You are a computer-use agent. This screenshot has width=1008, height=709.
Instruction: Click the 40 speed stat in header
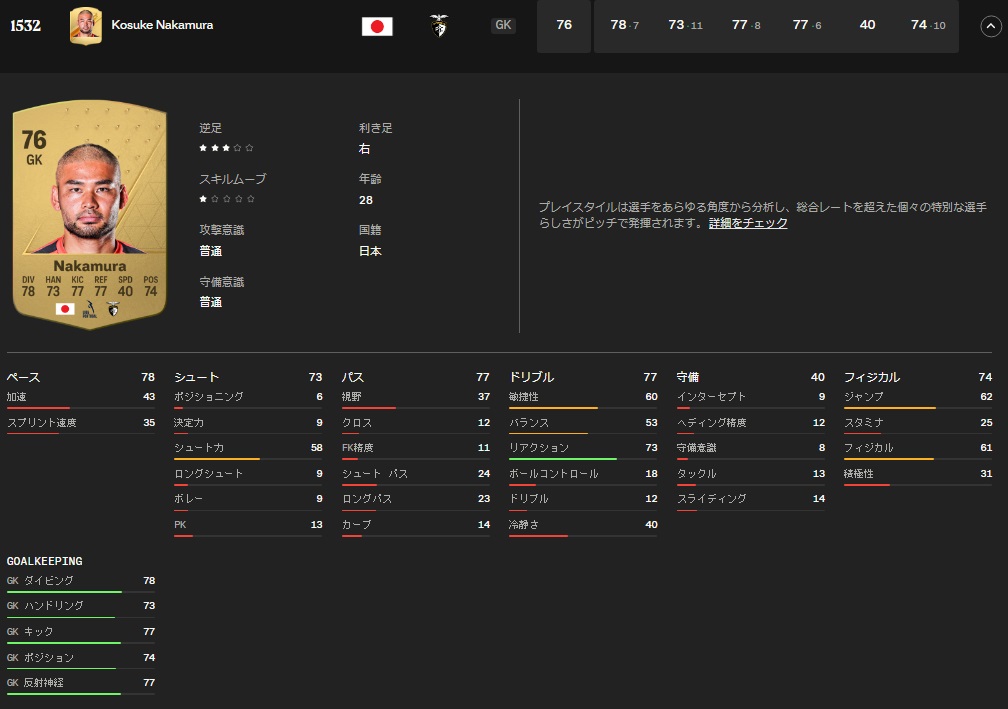tap(867, 25)
